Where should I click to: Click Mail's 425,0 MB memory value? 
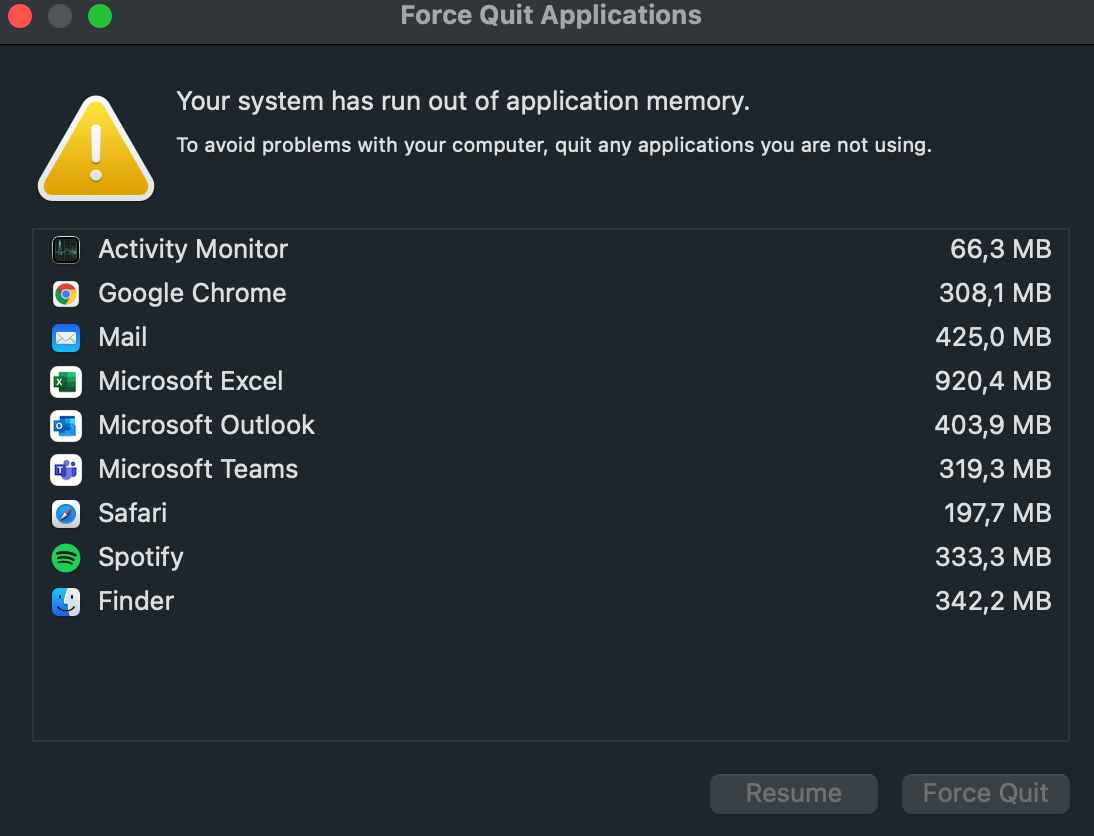[993, 338]
